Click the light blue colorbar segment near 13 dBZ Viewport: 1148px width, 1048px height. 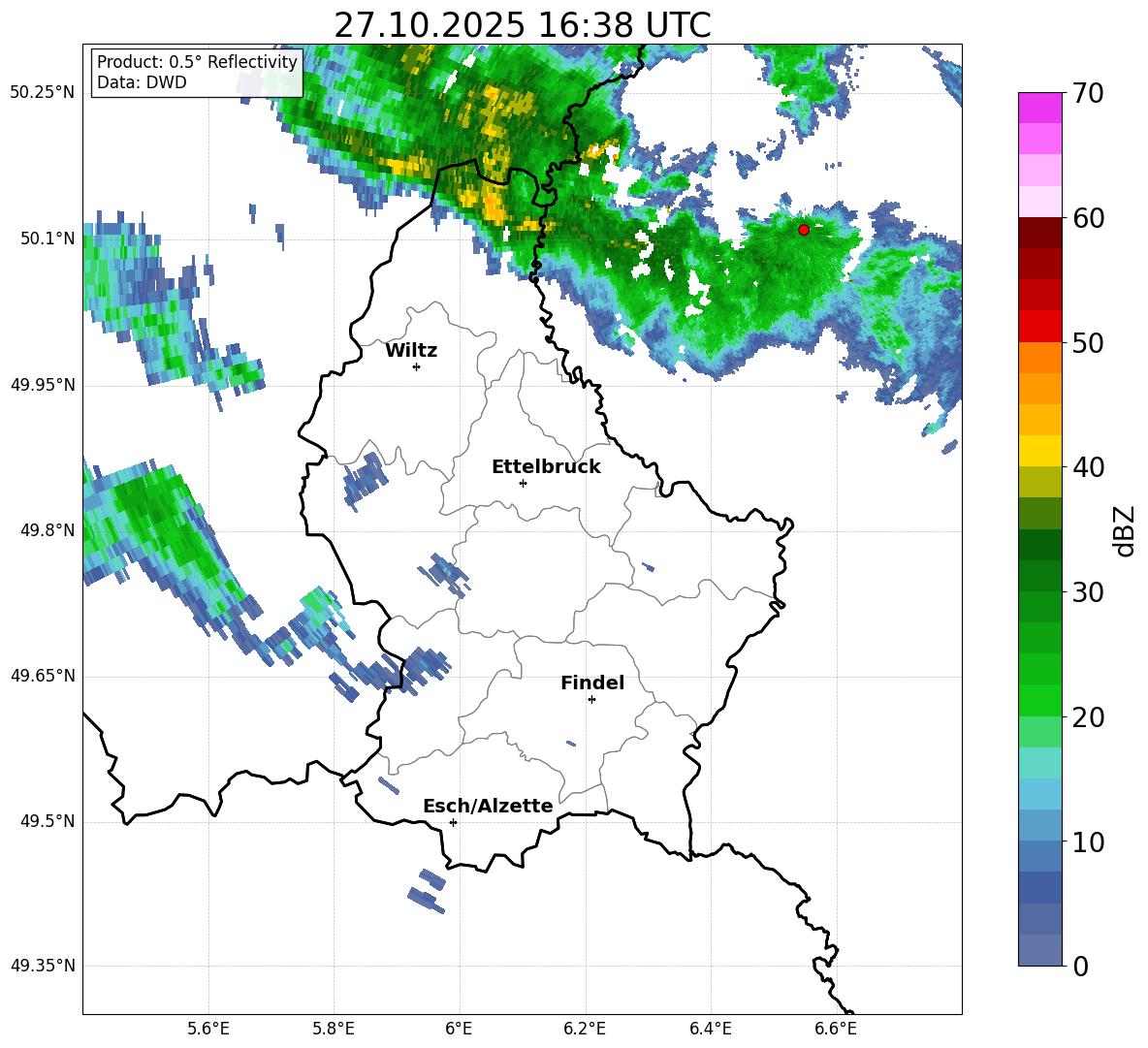pos(1039,794)
